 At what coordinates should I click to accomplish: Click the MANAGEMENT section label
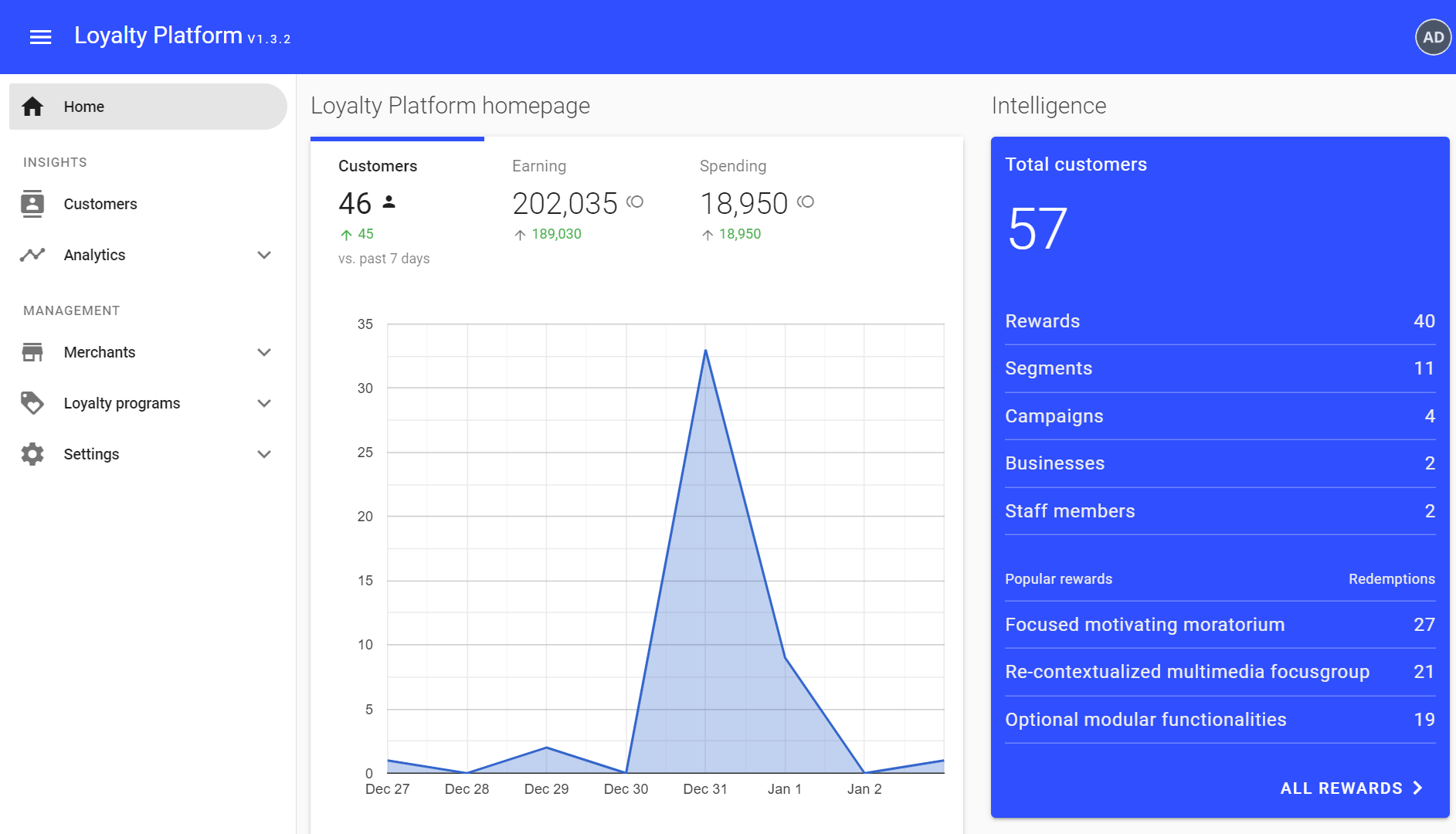pos(72,310)
